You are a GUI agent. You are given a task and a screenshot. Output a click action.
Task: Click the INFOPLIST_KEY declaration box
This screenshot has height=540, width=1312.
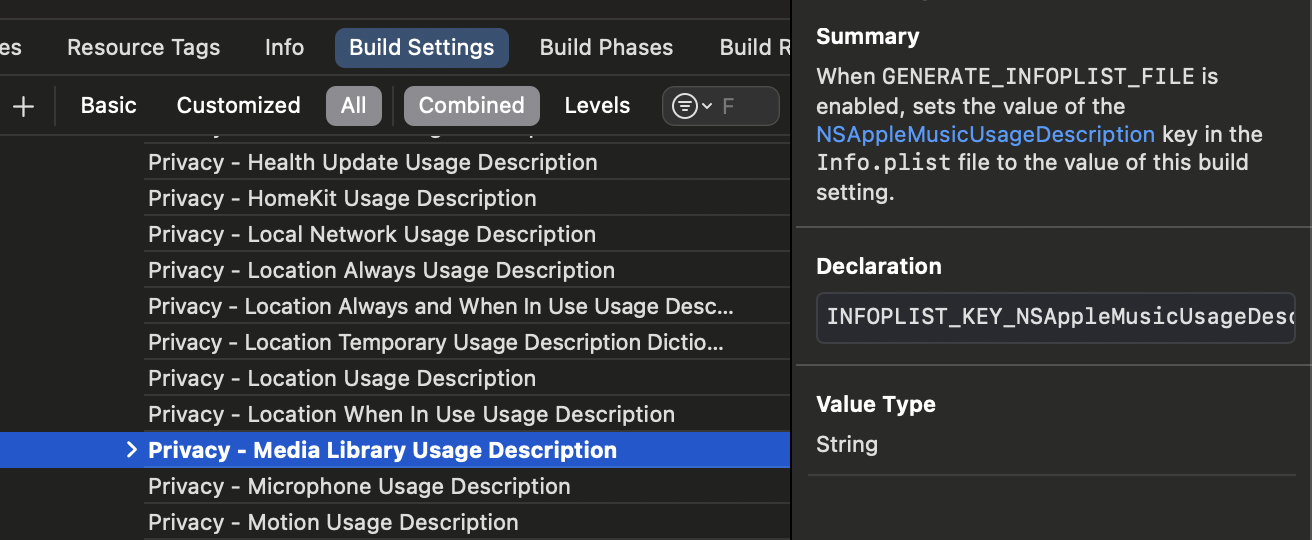coord(1056,318)
